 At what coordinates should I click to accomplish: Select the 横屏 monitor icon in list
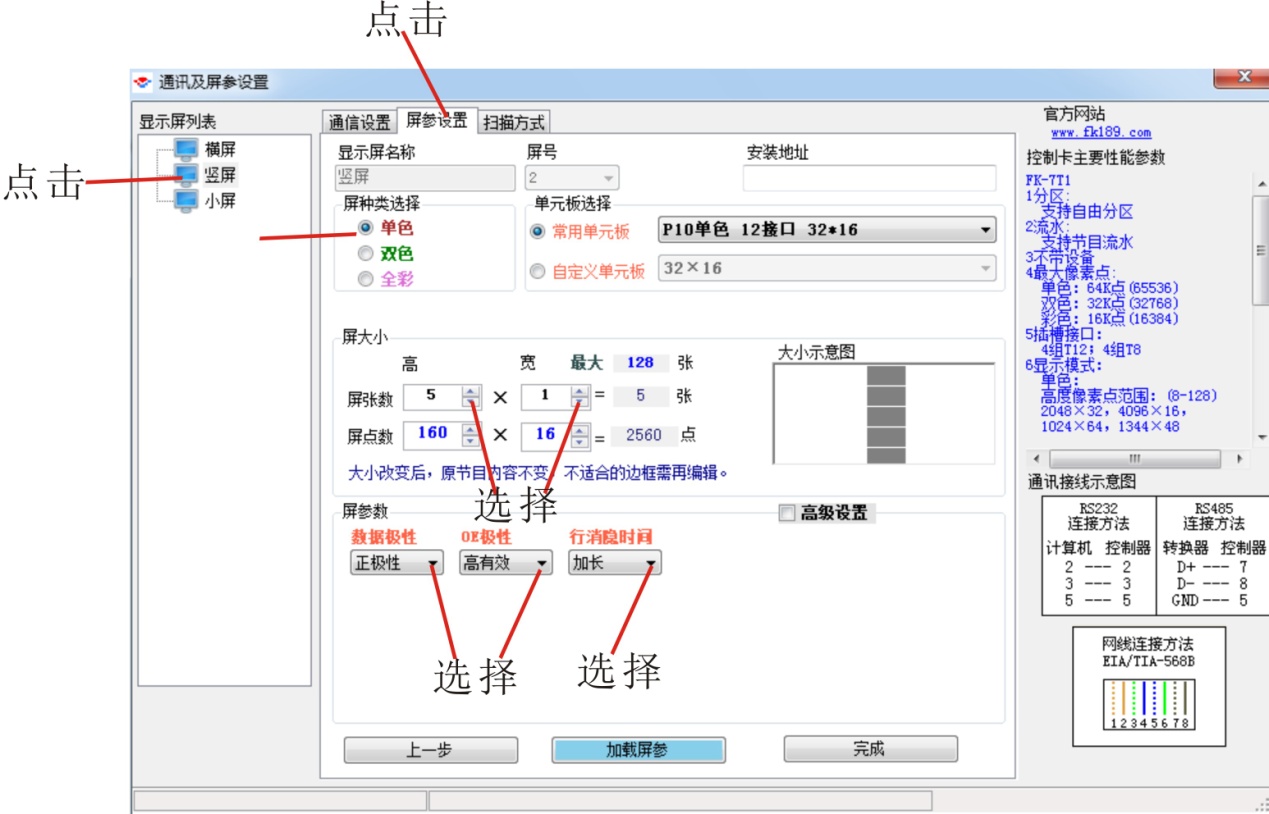pyautogui.click(x=186, y=150)
